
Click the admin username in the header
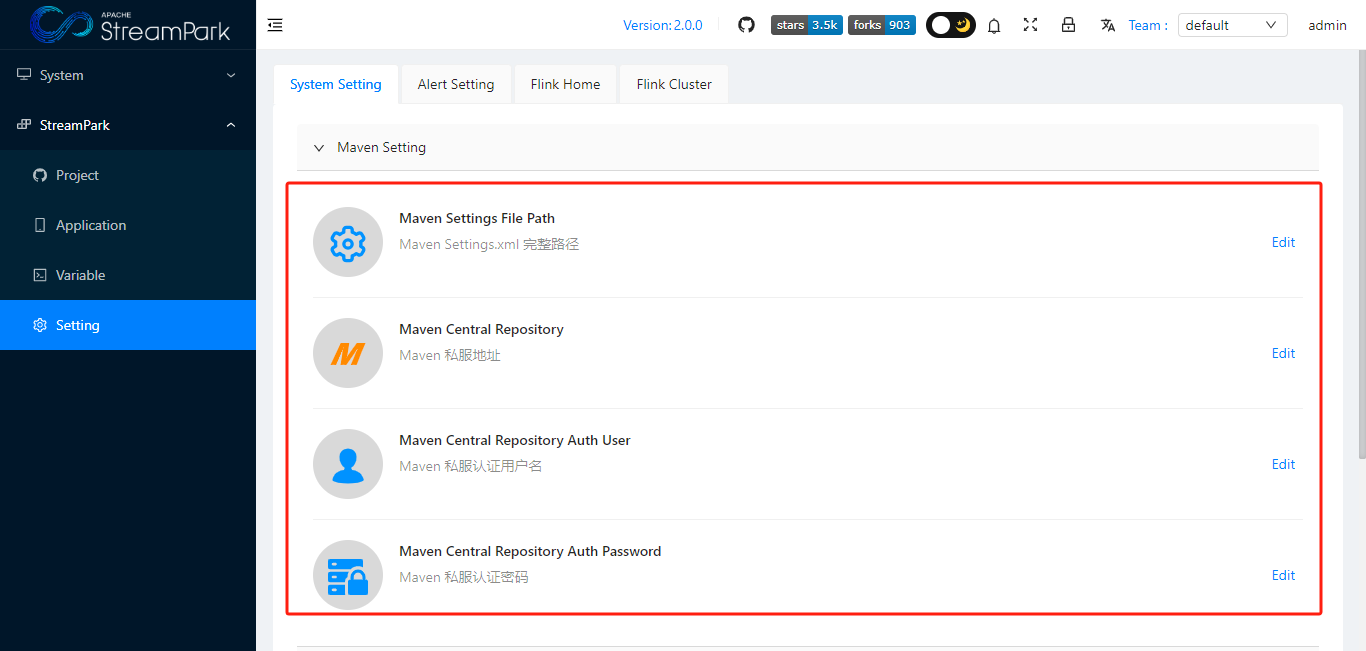tap(1327, 25)
